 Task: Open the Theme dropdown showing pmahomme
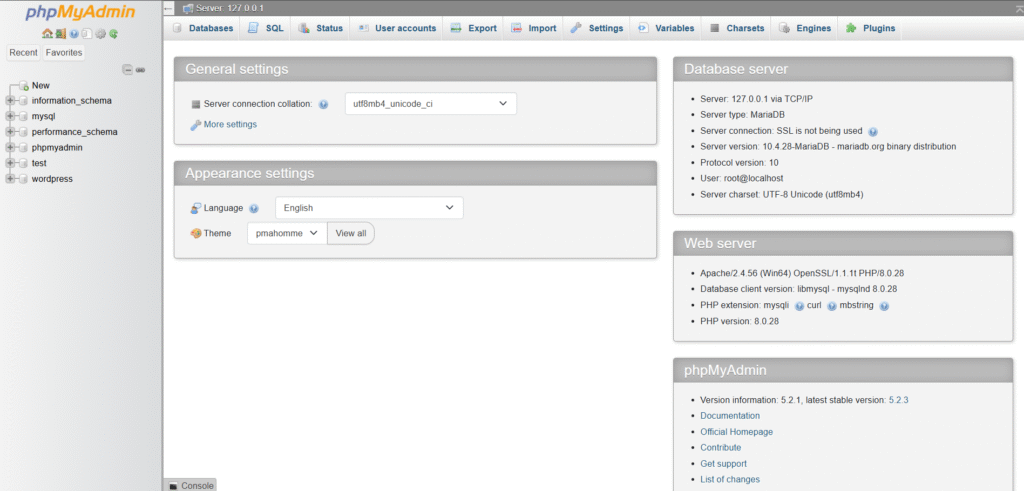286,233
